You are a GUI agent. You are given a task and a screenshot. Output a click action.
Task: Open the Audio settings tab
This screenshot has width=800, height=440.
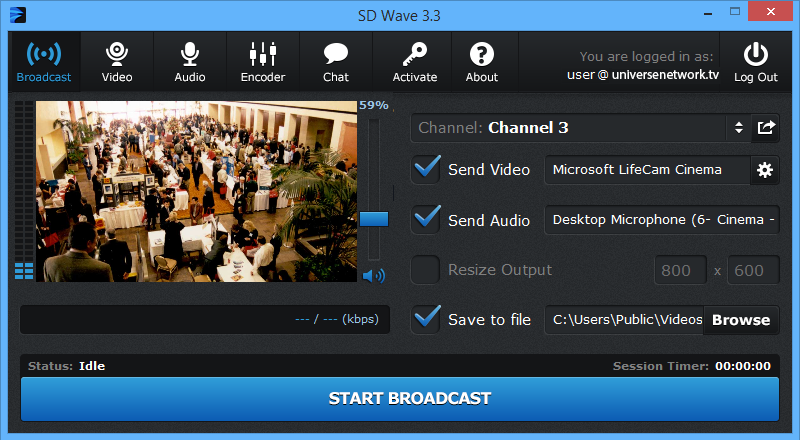pos(190,62)
